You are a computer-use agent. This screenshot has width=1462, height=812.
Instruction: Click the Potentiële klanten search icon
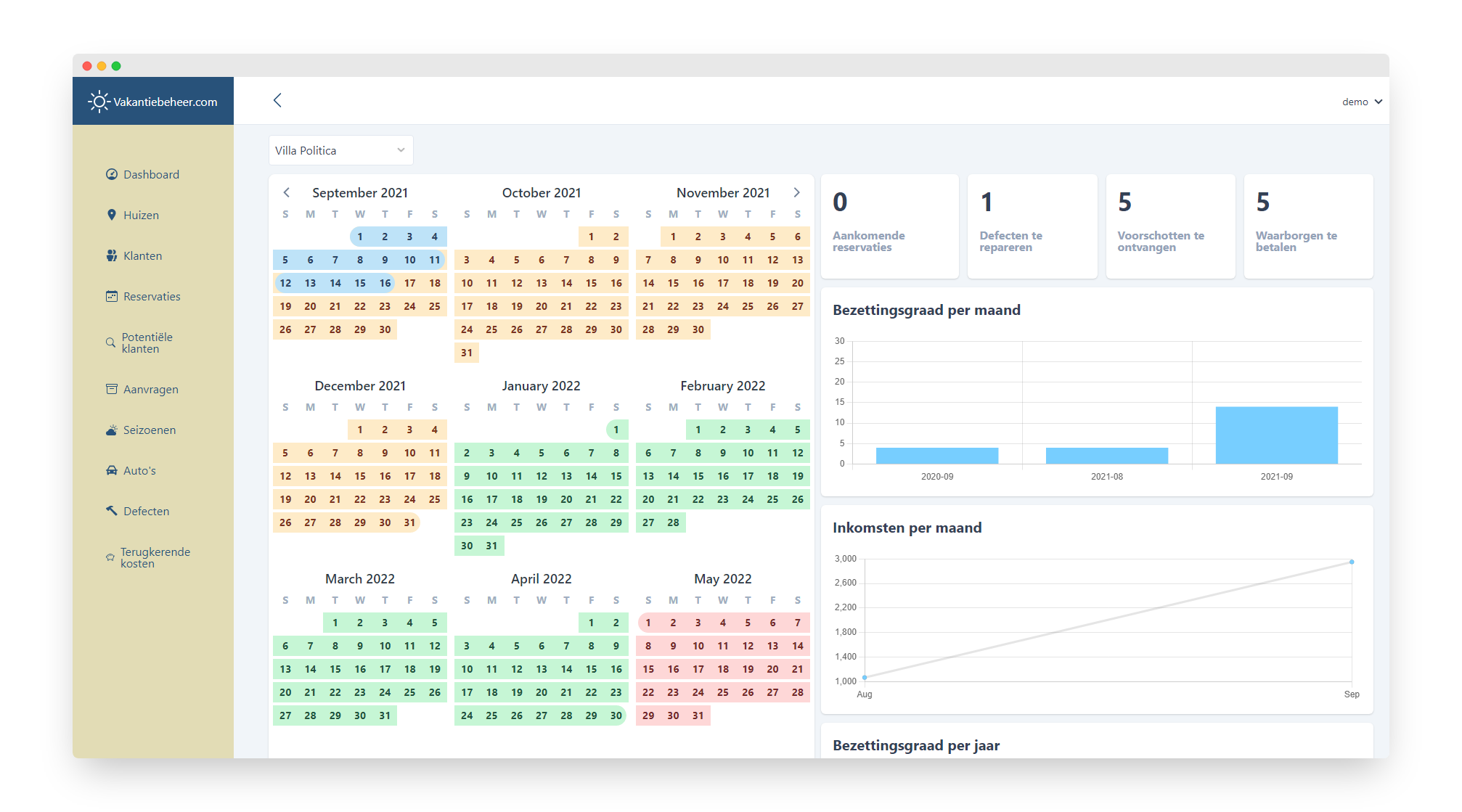click(x=110, y=343)
